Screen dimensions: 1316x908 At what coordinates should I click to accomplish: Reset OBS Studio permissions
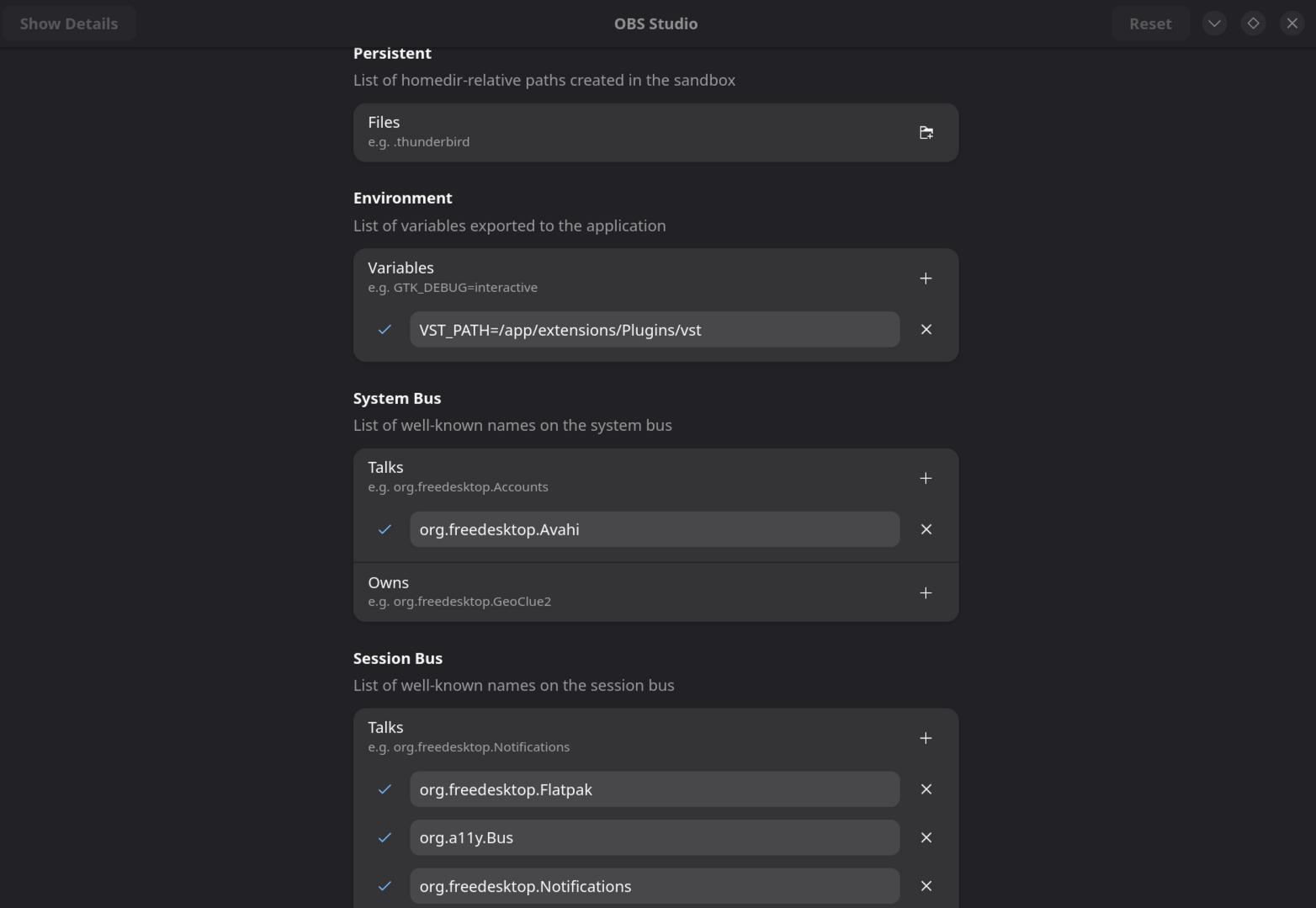click(x=1150, y=24)
